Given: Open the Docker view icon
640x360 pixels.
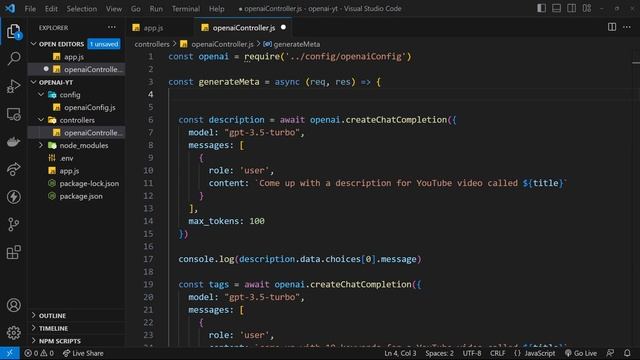Looking at the screenshot, I should point(13,142).
